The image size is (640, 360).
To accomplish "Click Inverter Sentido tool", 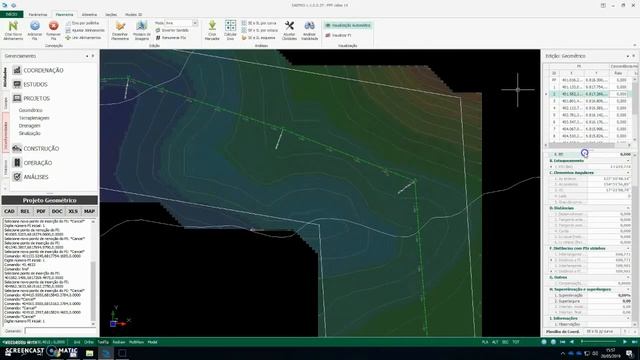I will tap(172, 30).
